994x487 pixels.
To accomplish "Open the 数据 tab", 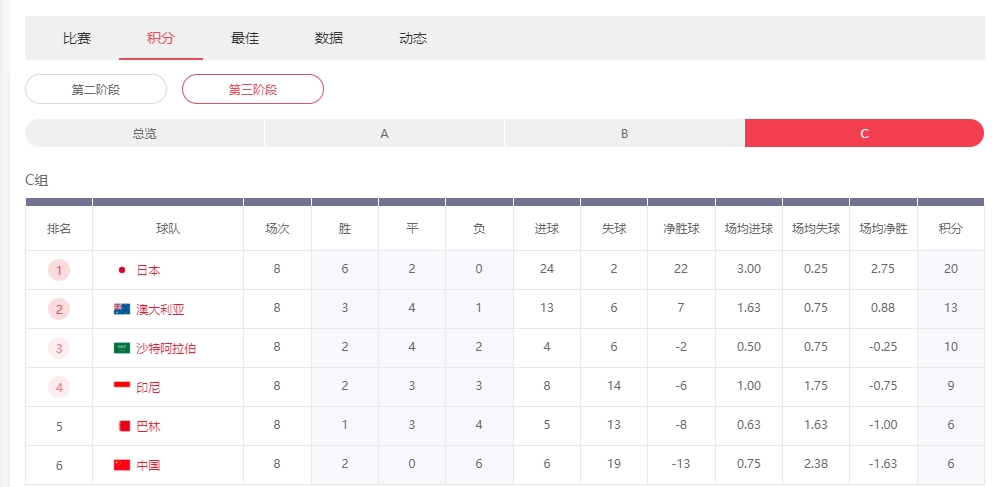I will (329, 38).
